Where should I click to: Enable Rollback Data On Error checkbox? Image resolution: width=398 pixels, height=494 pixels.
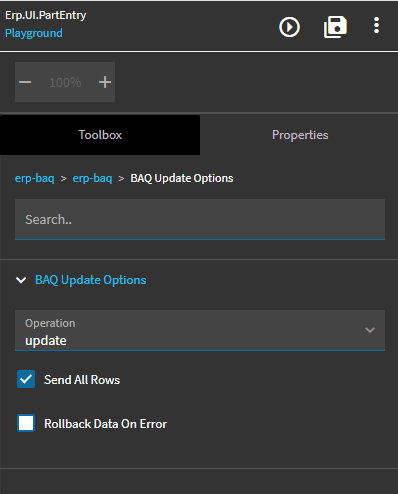[x=26, y=423]
